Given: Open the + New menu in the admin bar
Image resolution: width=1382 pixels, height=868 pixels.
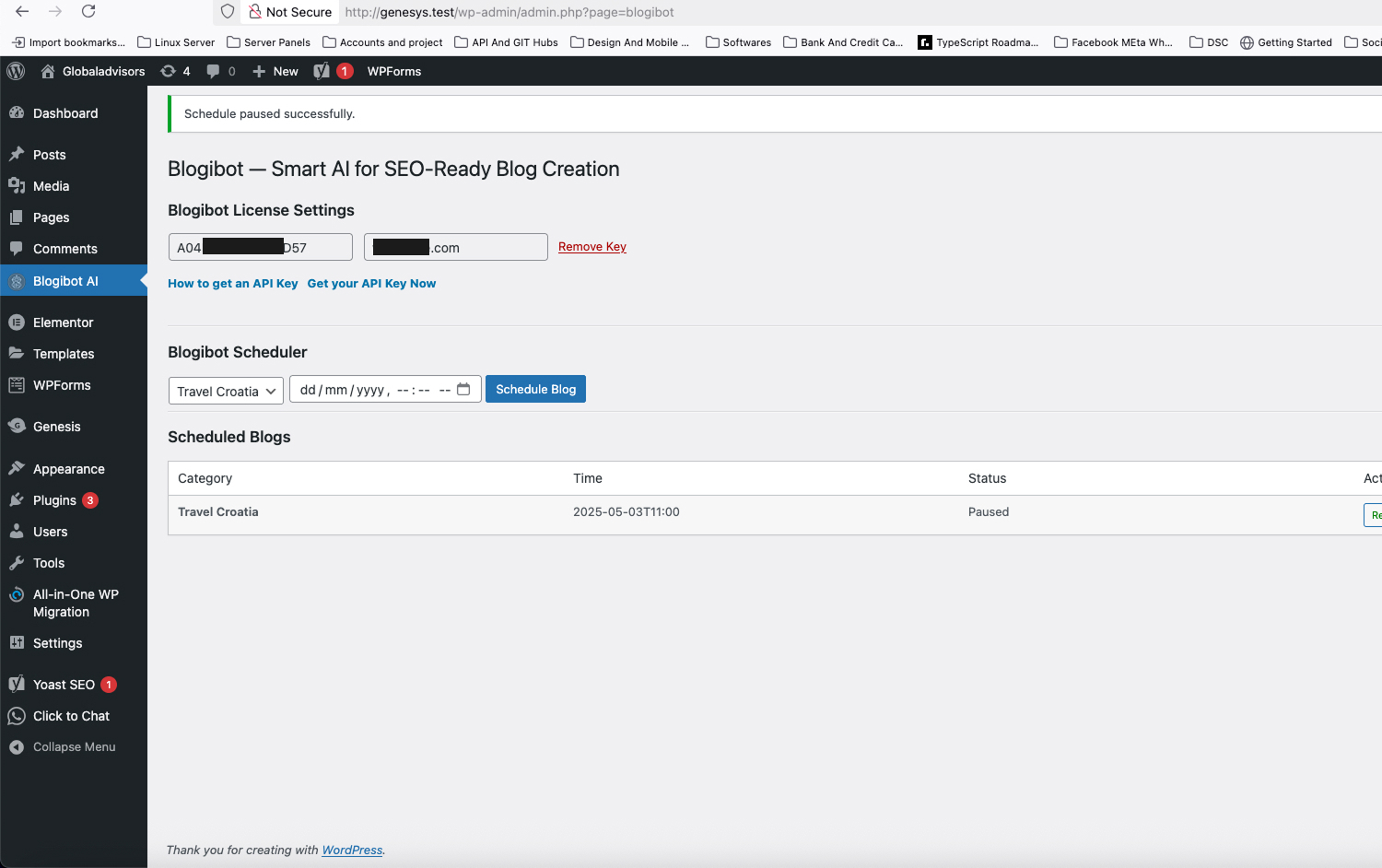Looking at the screenshot, I should (x=275, y=71).
